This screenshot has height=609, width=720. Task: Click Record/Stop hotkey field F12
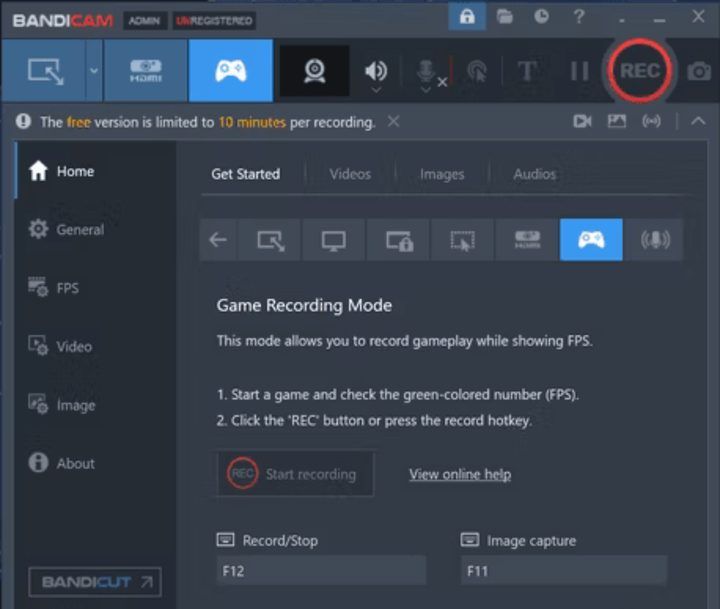321,570
